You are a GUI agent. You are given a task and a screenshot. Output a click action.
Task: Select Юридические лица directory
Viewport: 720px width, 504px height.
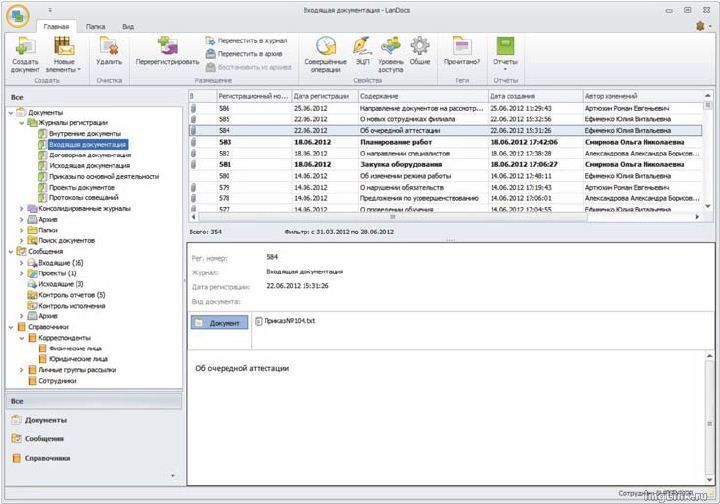tap(78, 359)
